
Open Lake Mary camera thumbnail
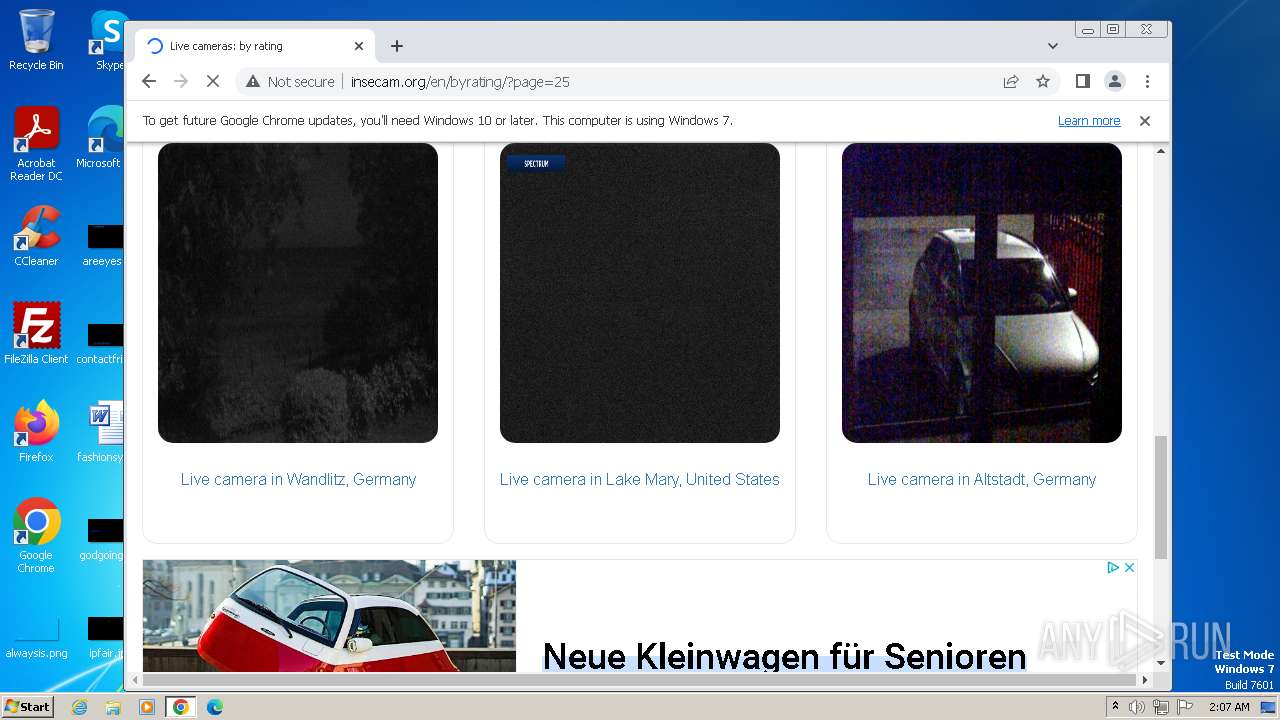640,293
